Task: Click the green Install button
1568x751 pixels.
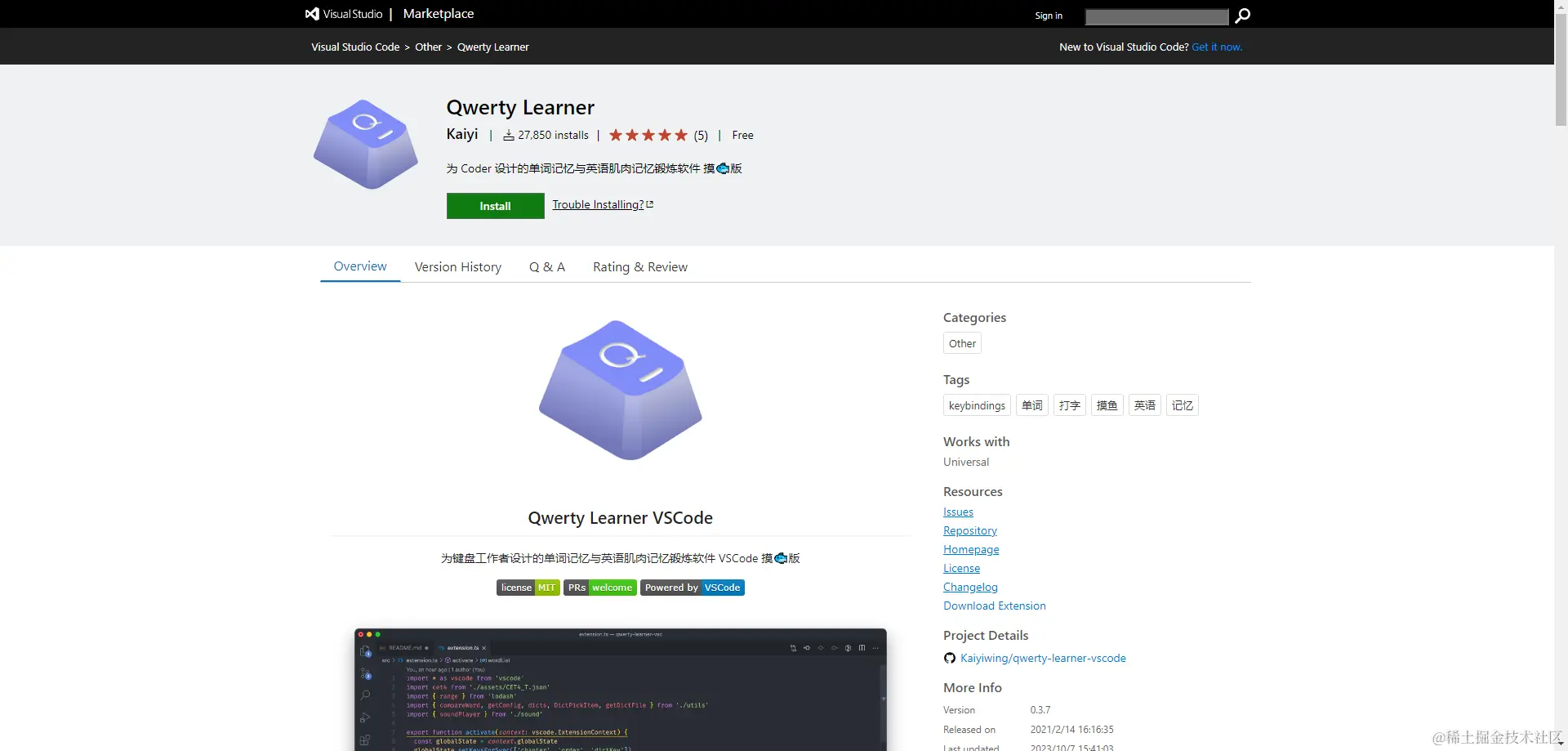Action: [495, 206]
